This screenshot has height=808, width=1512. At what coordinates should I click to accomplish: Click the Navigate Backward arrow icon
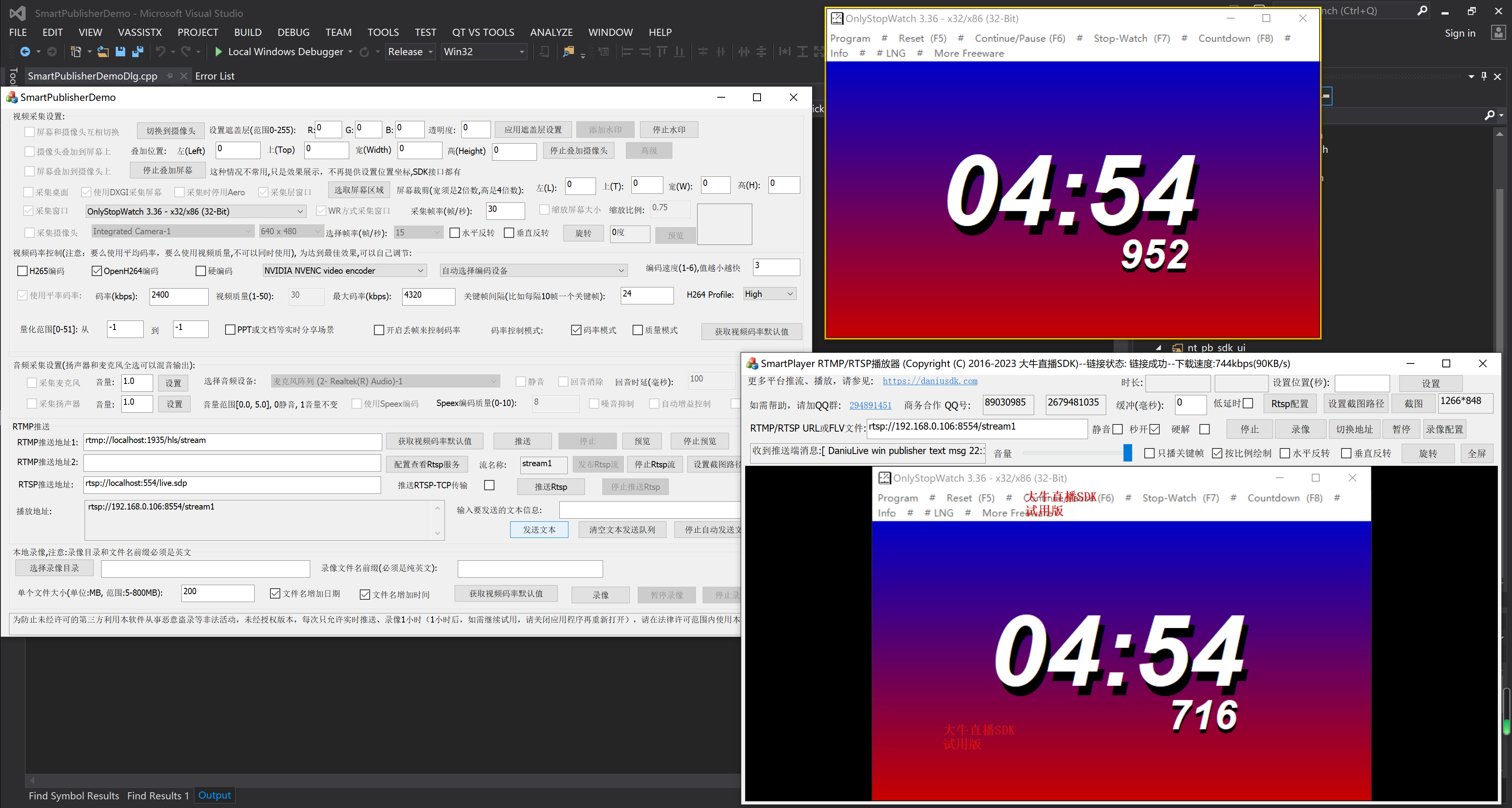25,52
